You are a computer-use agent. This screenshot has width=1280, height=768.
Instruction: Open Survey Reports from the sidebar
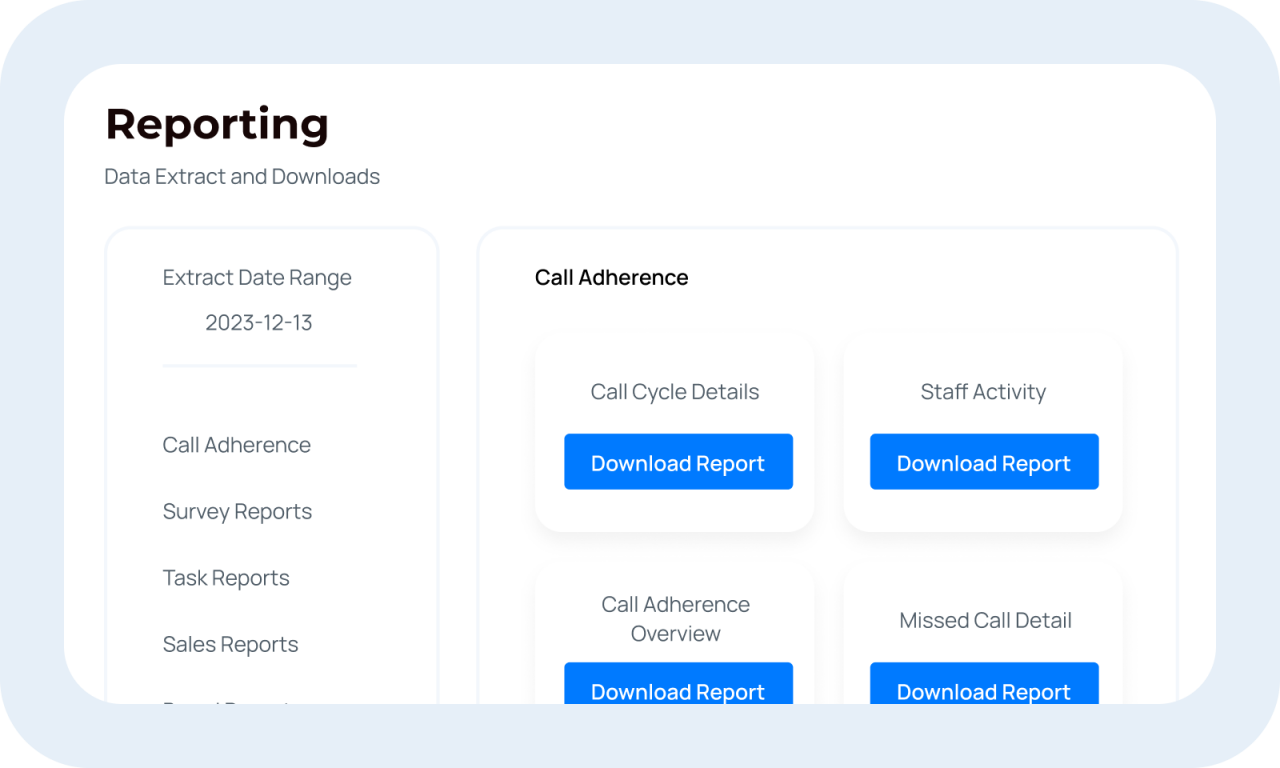tap(237, 511)
